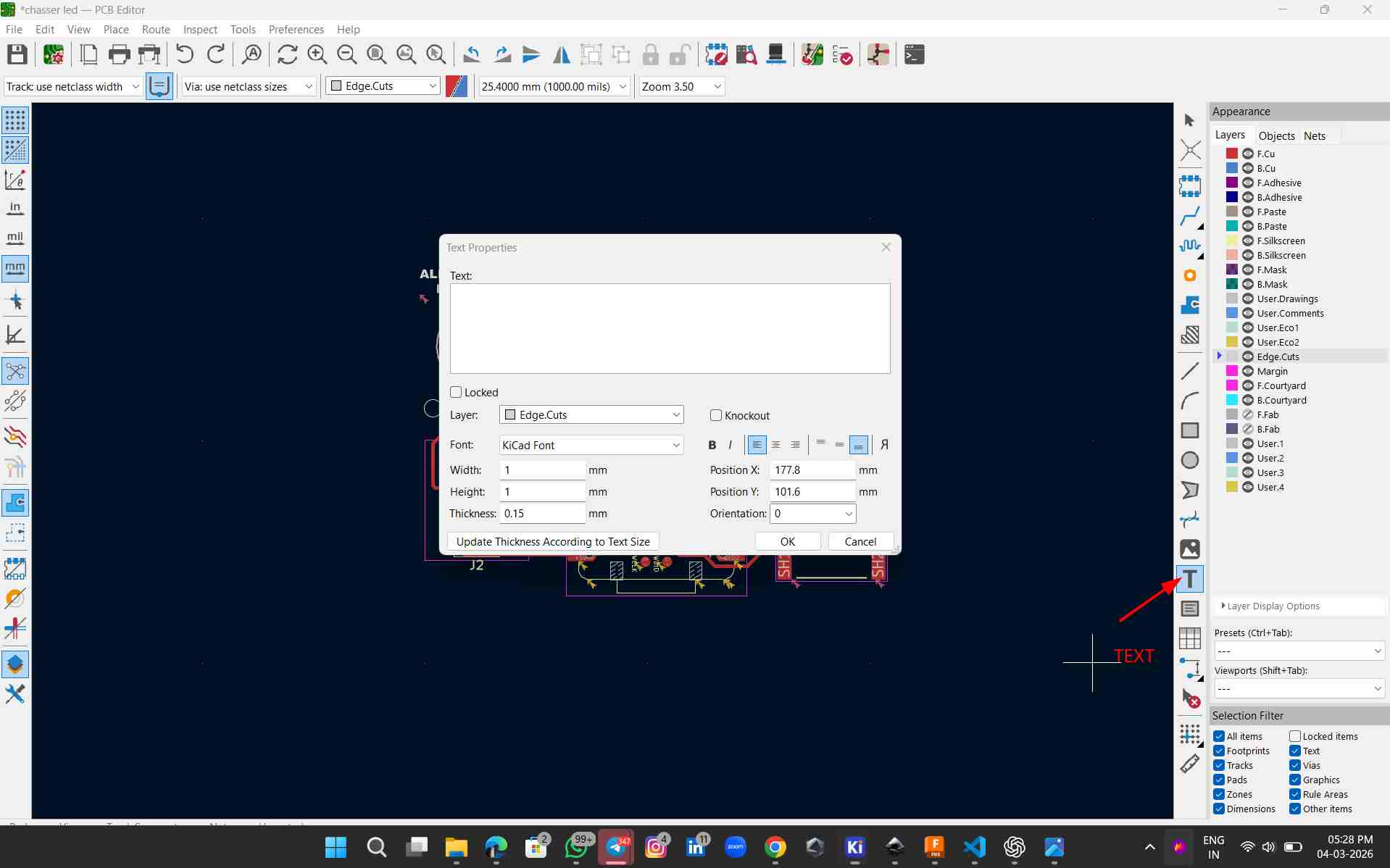Switch to the Objects tab

pos(1276,135)
